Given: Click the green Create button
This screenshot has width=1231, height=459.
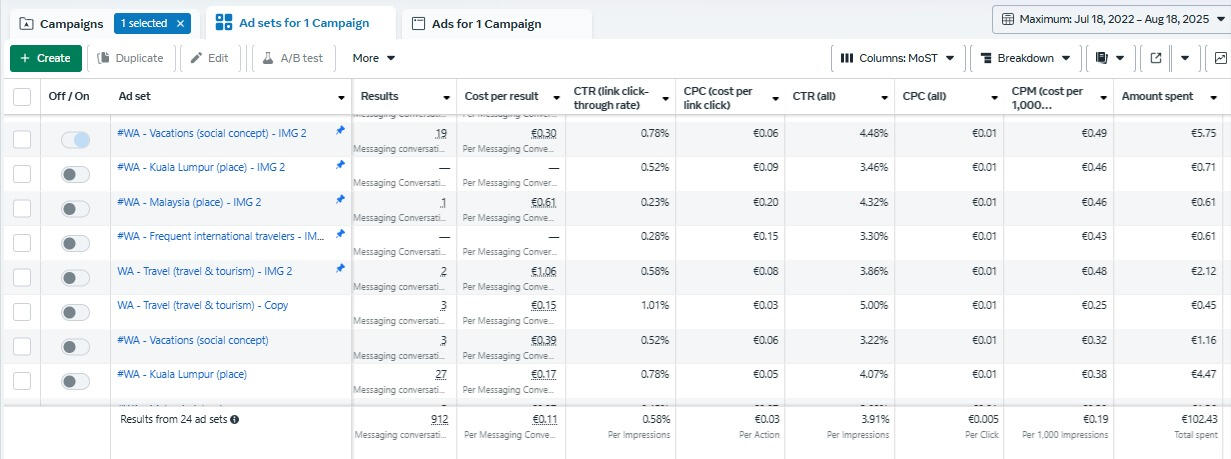Looking at the screenshot, I should 45,58.
